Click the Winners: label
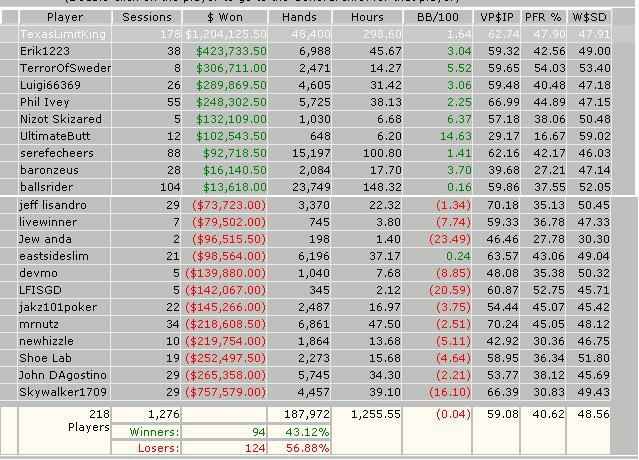Image resolution: width=639 pixels, height=460 pixels. pyautogui.click(x=154, y=432)
